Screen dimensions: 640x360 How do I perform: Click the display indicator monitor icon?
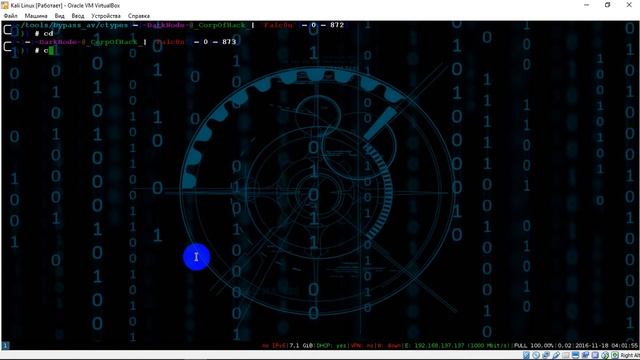click(576, 355)
